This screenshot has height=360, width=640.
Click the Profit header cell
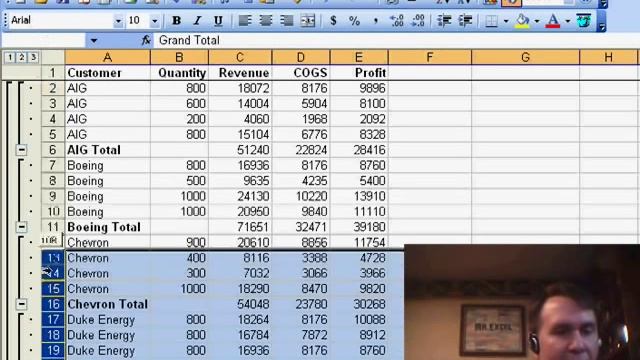tap(359, 73)
